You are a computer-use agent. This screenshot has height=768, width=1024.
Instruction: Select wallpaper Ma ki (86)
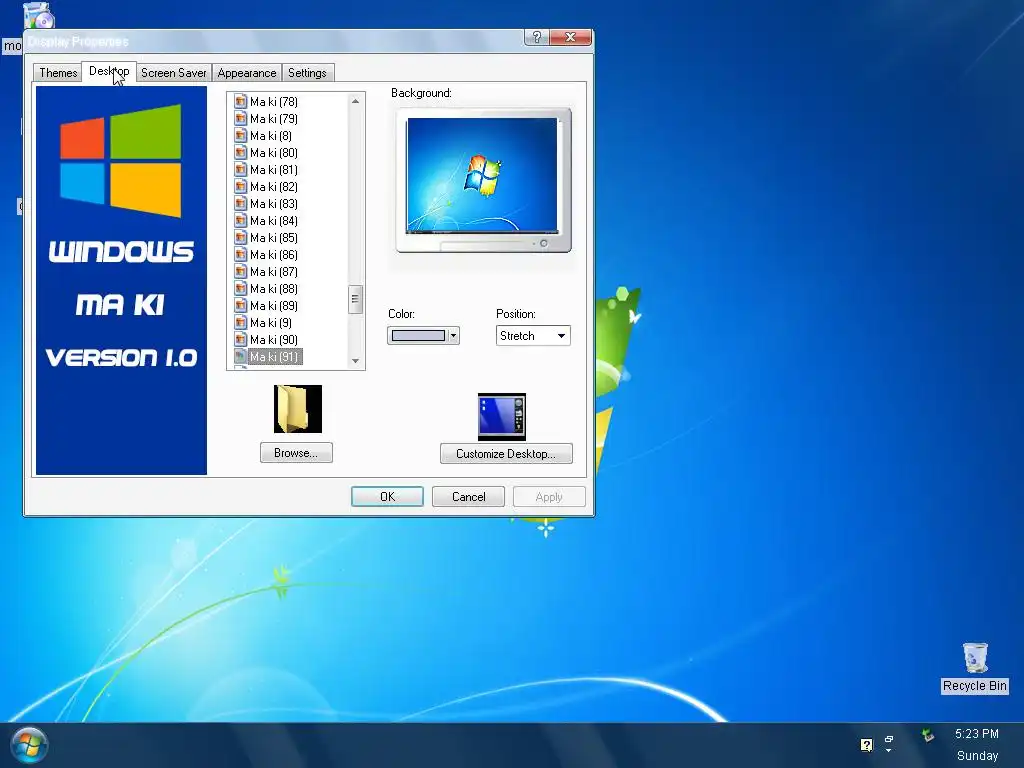pyautogui.click(x=274, y=255)
